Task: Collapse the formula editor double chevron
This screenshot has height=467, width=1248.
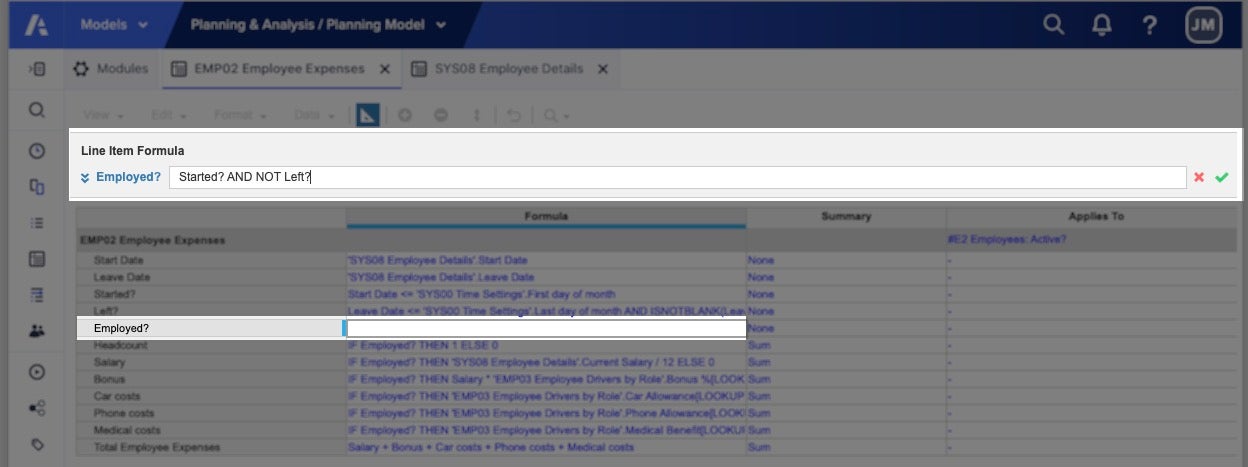Action: pos(86,177)
